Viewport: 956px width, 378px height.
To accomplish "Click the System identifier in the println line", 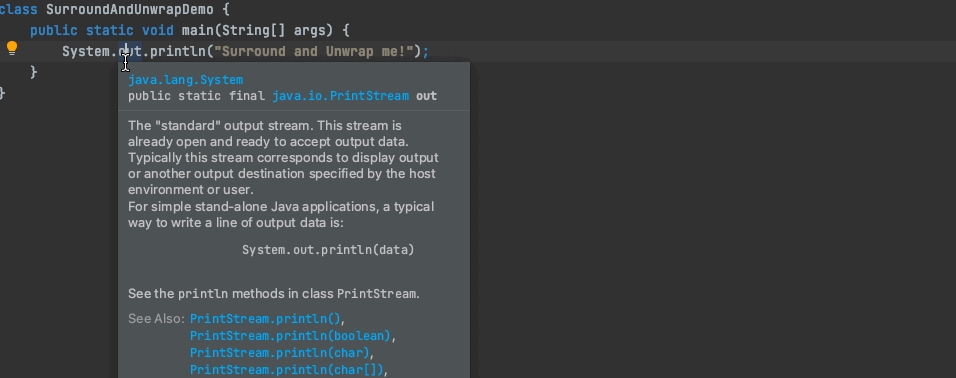I will pyautogui.click(x=86, y=51).
